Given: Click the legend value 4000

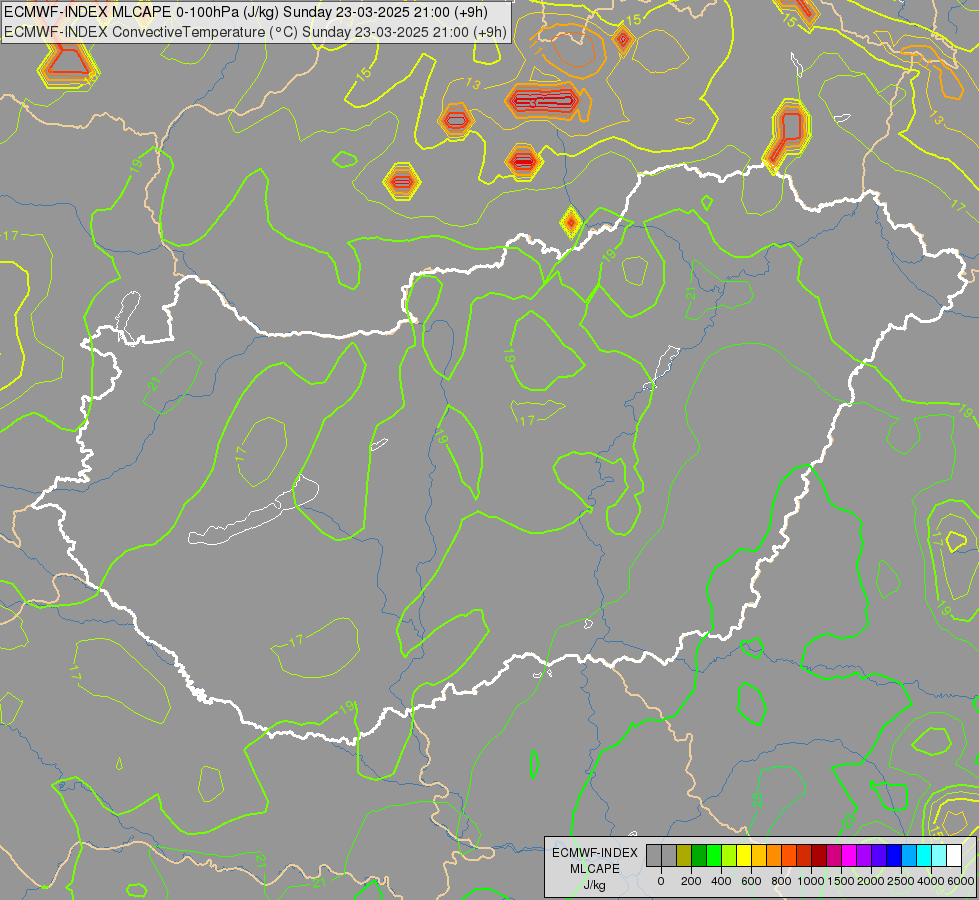Looking at the screenshot, I should tap(931, 881).
